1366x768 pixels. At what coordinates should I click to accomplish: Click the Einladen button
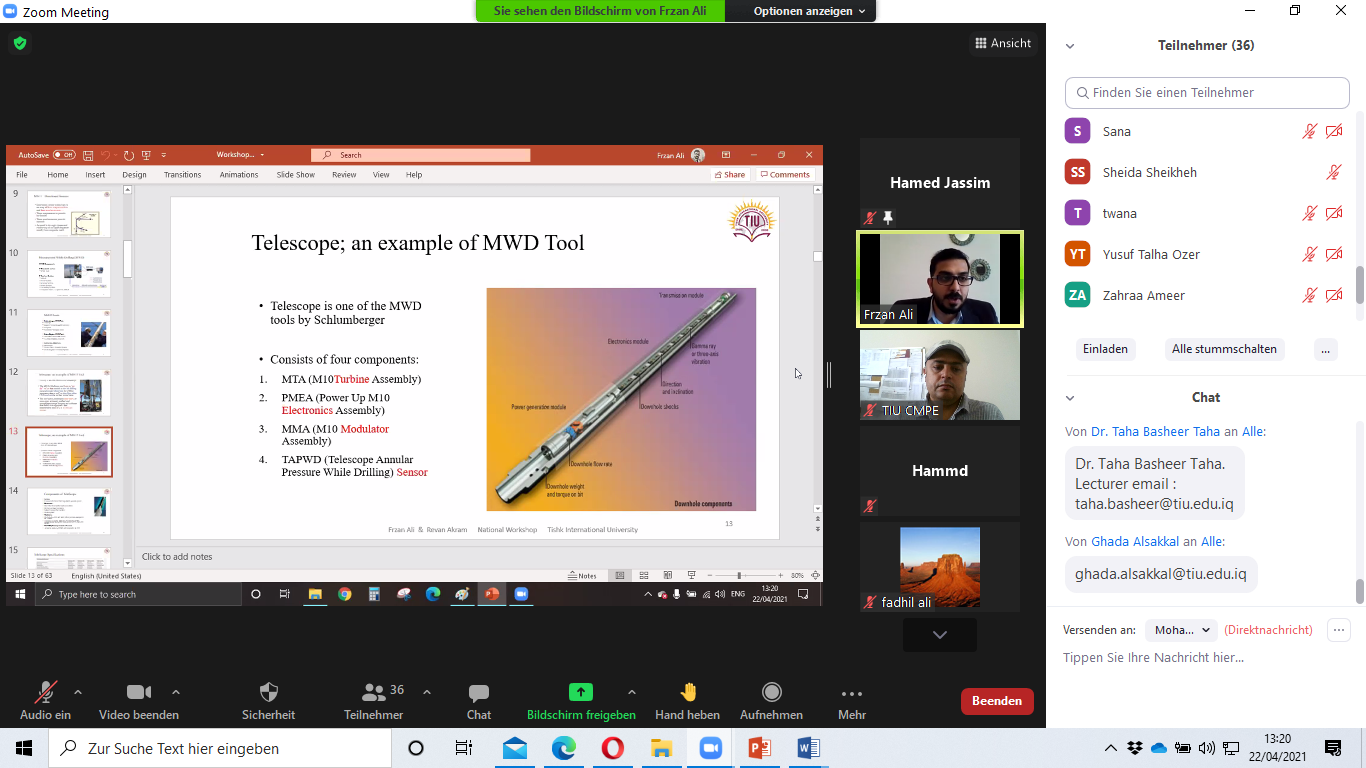click(1105, 349)
